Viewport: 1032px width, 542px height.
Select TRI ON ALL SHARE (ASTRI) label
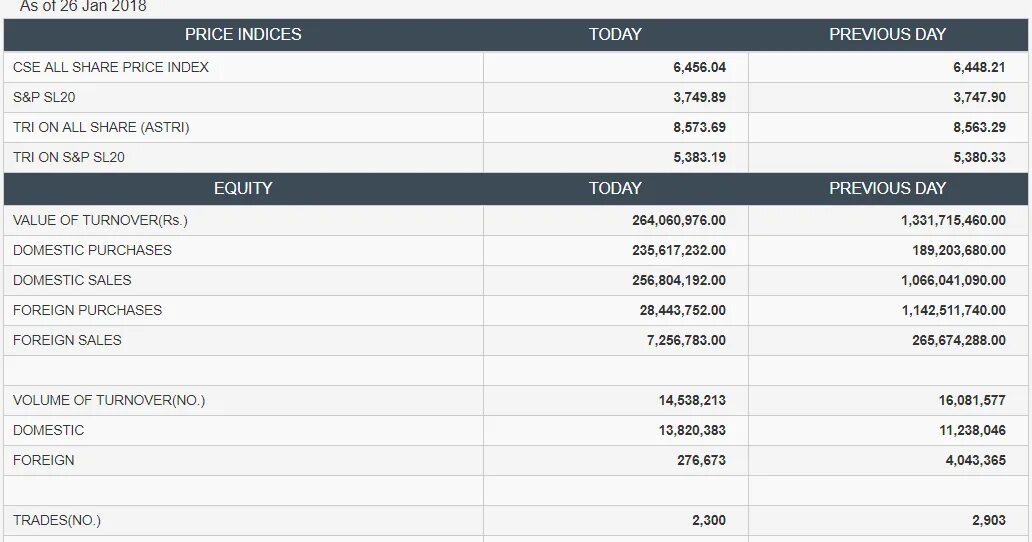coord(101,127)
